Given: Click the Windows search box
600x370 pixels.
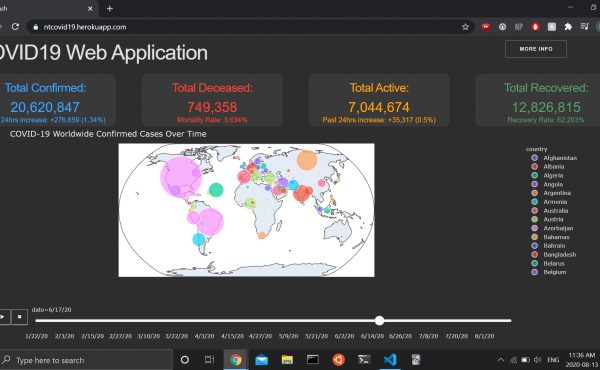Looking at the screenshot, I should [86, 360].
